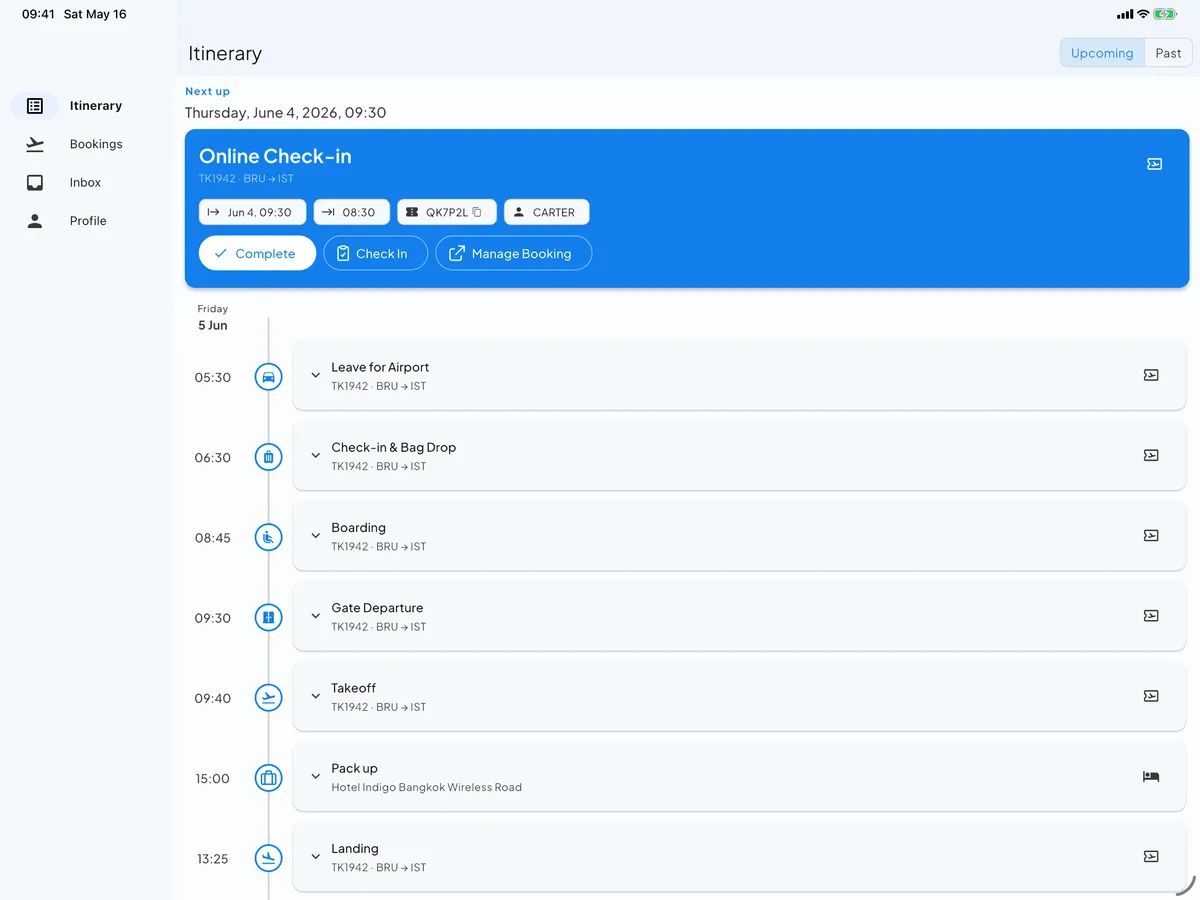Open ticket icon on Boarding row

(1151, 536)
